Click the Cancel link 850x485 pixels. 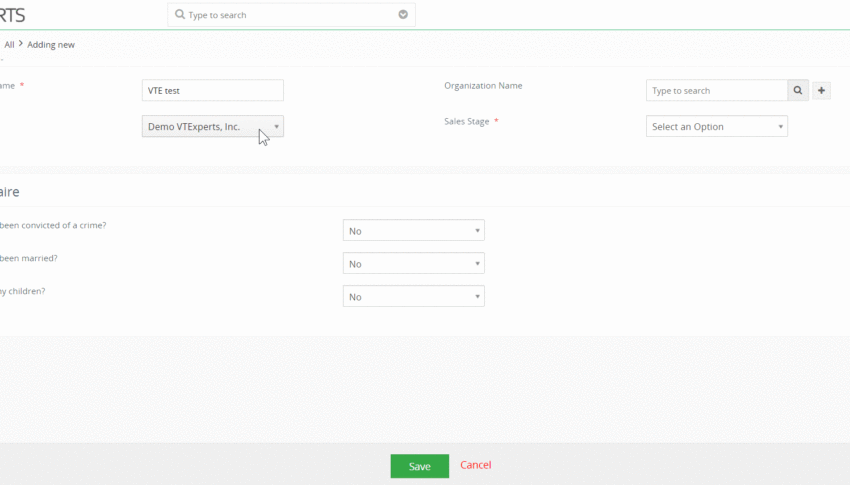[x=475, y=465]
